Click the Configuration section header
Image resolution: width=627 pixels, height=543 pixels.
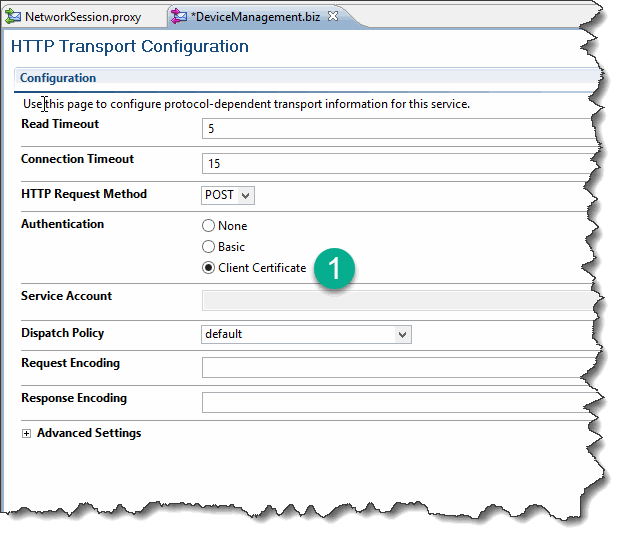pyautogui.click(x=58, y=78)
